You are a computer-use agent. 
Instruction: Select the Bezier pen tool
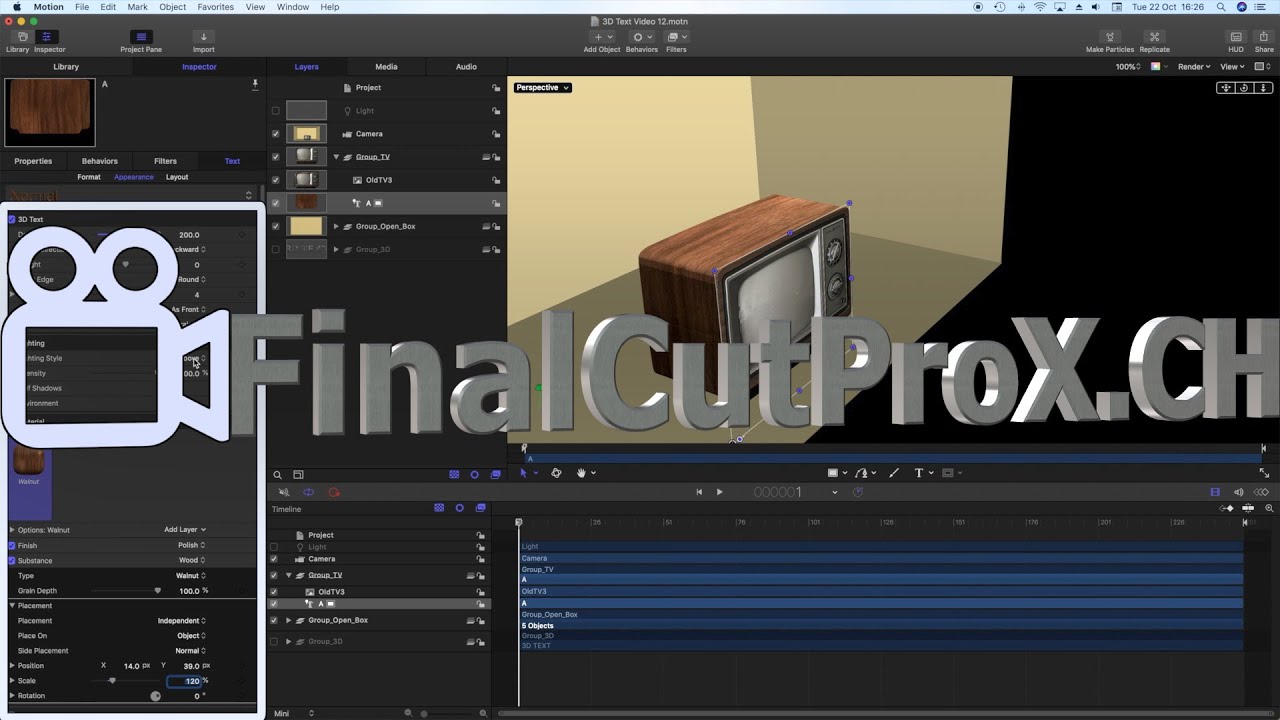tap(861, 473)
